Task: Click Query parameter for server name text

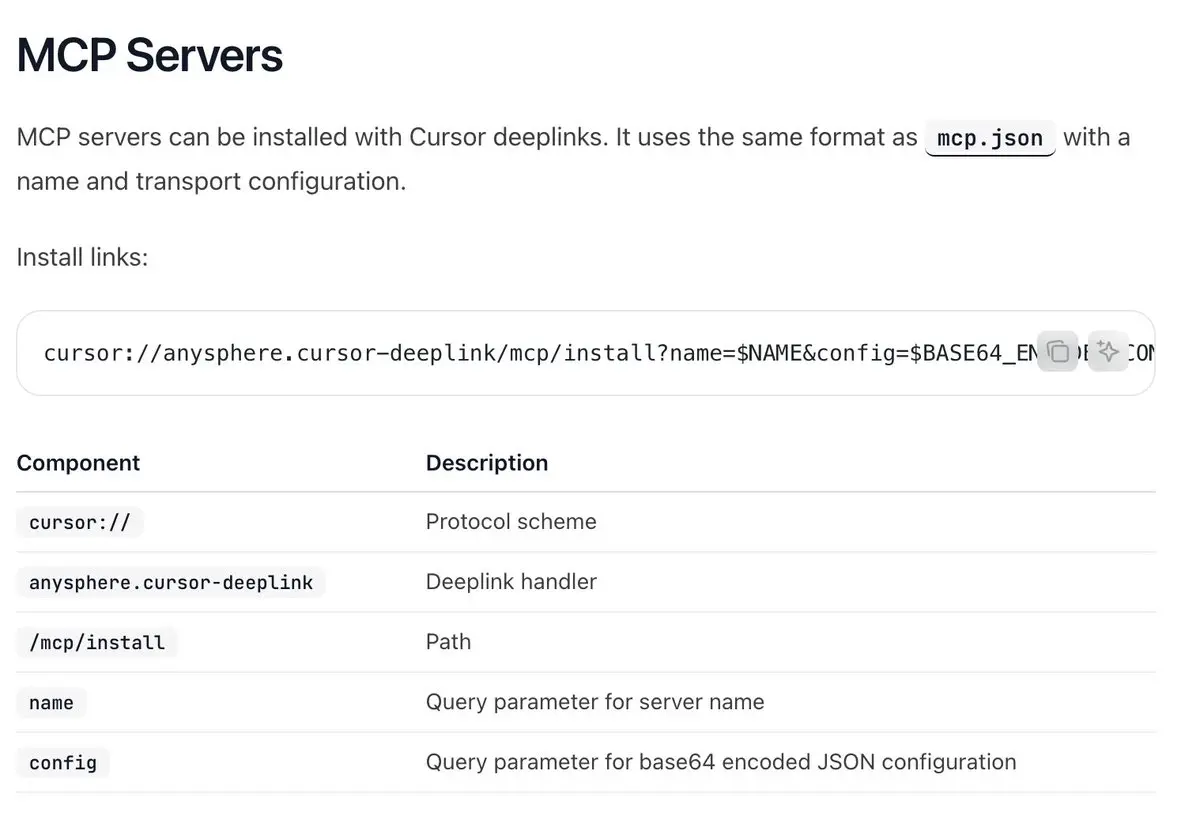Action: point(595,702)
